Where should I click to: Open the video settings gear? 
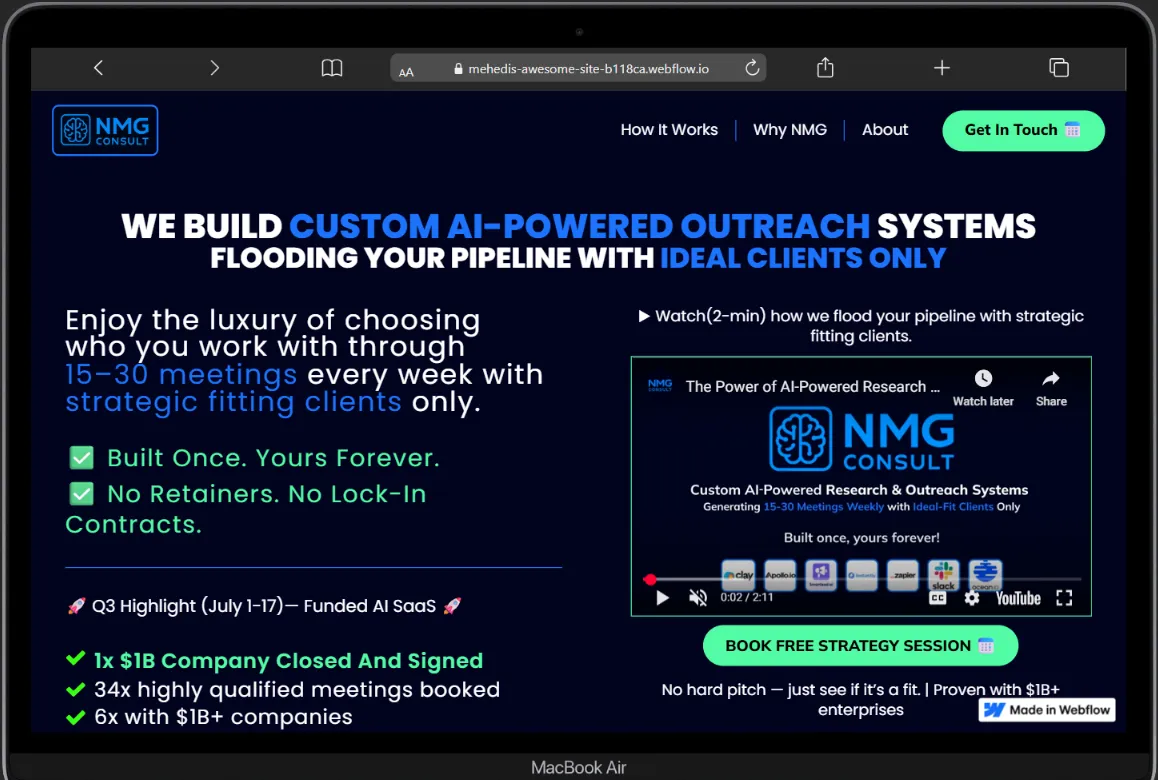(x=971, y=597)
